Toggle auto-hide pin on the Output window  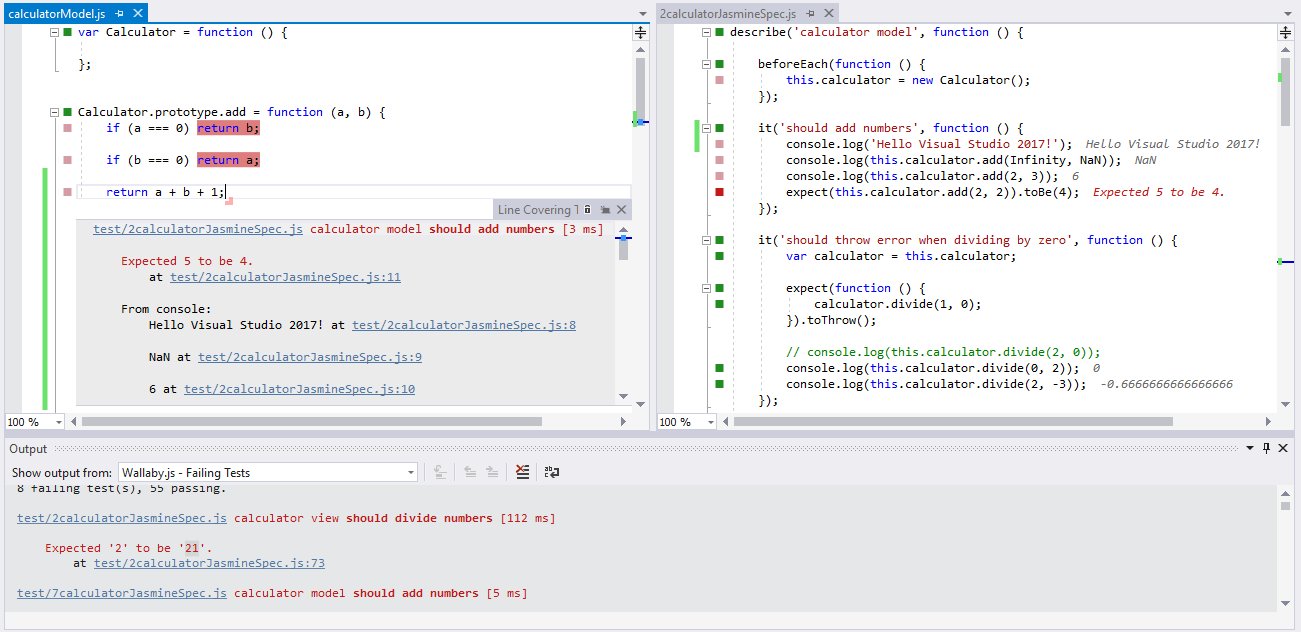tap(1267, 449)
